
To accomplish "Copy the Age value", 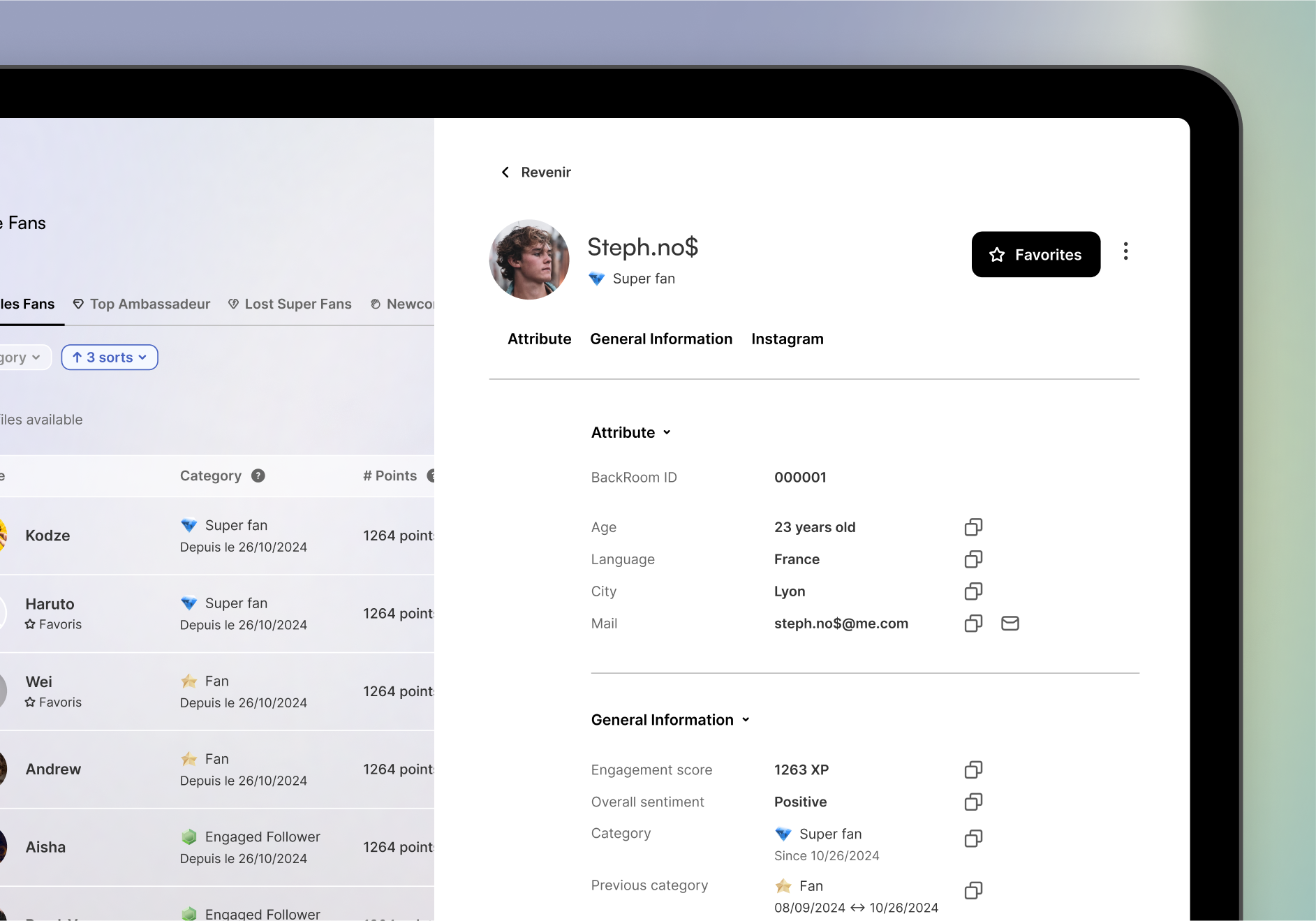I will (x=973, y=527).
